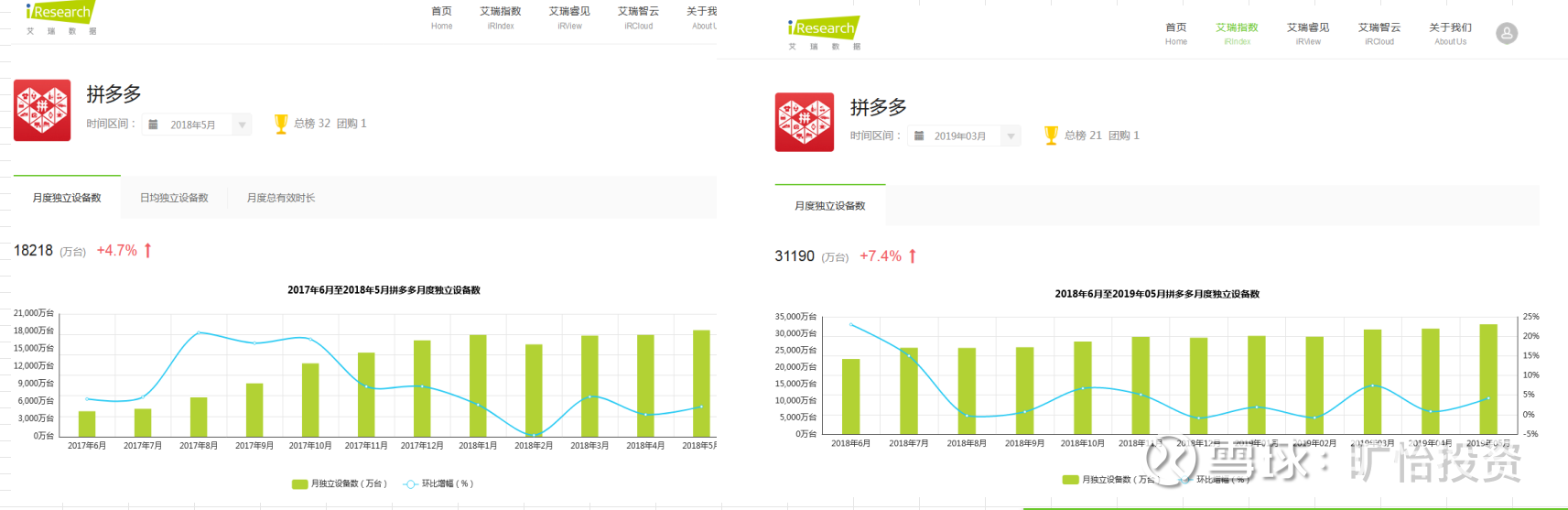1568x510 pixels.
Task: Click the 21,000万台 y-axis label
Action: click(x=34, y=313)
